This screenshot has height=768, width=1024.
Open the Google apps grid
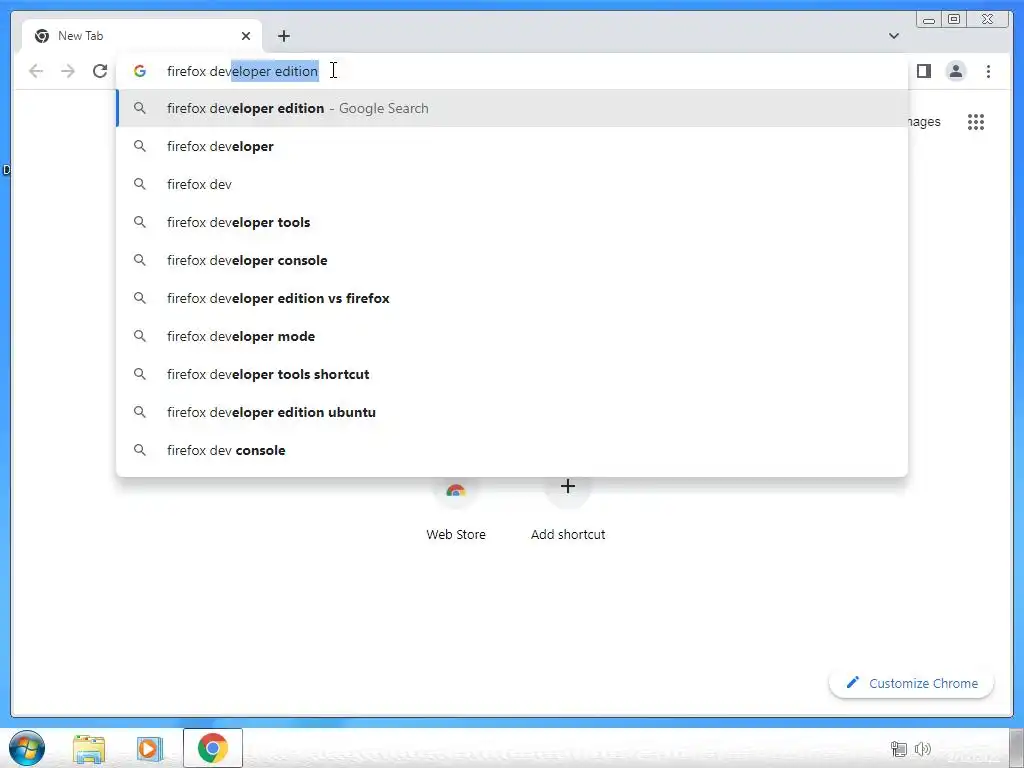pos(976,122)
